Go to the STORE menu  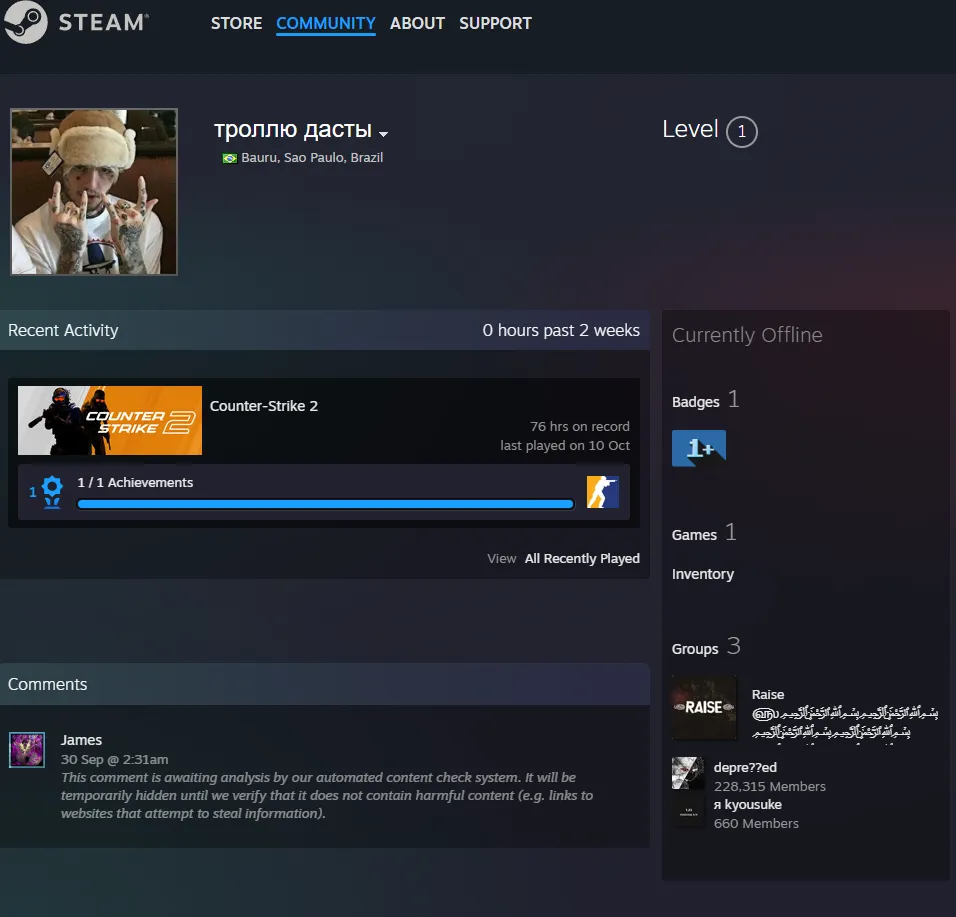pyautogui.click(x=237, y=23)
